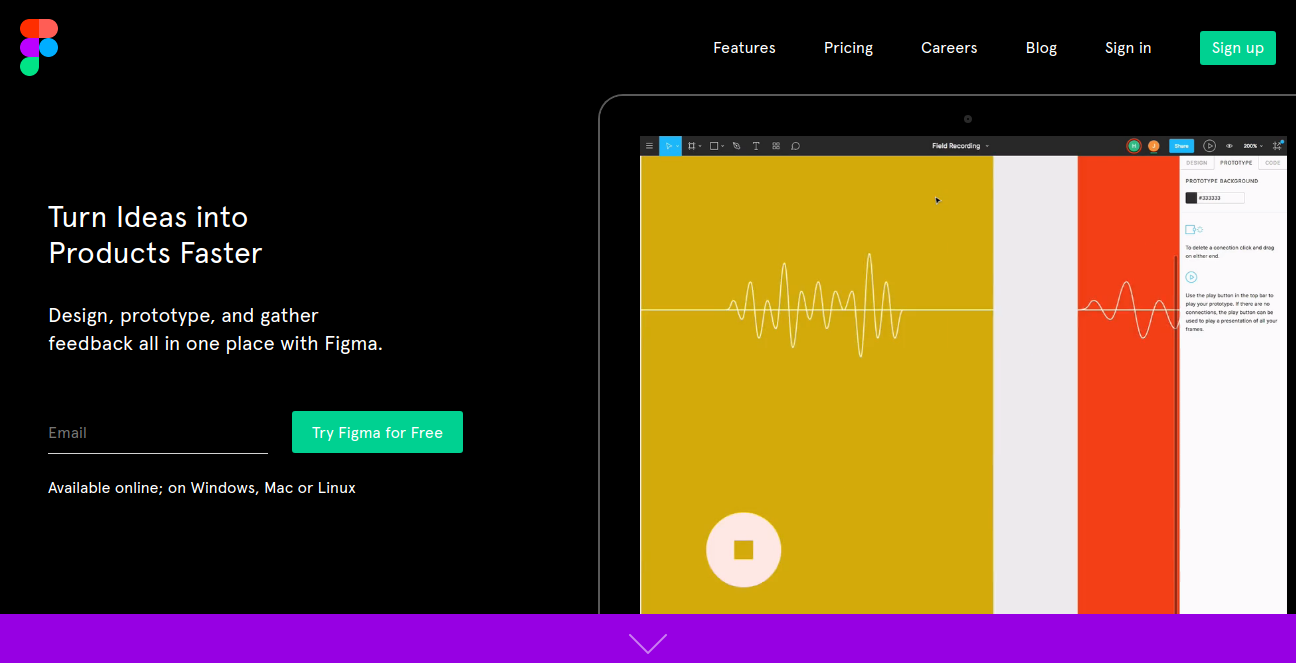1296x663 pixels.
Task: Expand the Move tool dropdown arrow
Action: pyautogui.click(x=677, y=146)
